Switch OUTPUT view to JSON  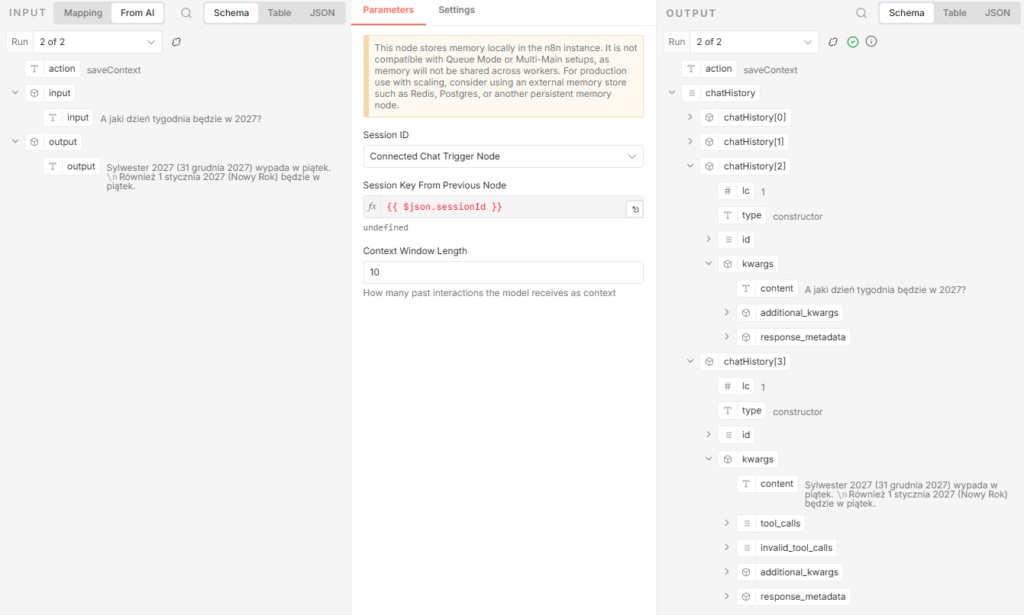pyautogui.click(x=997, y=13)
